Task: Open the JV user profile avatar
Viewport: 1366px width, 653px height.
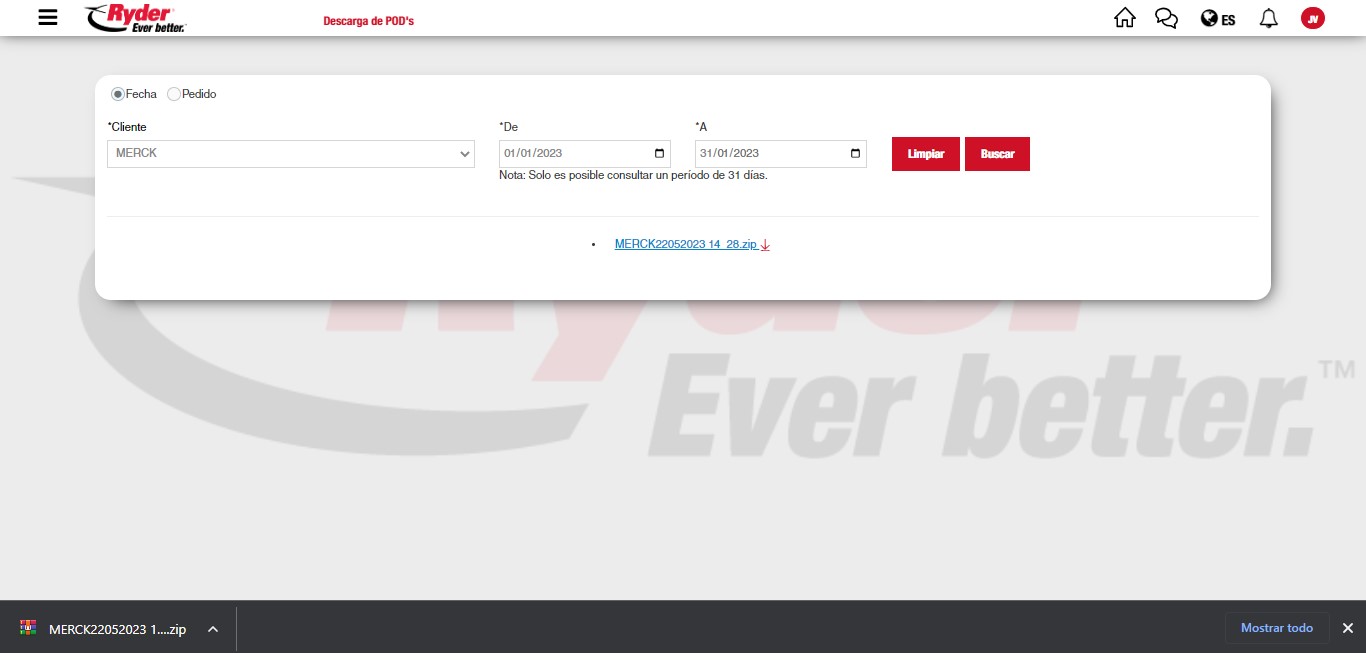Action: [1312, 18]
